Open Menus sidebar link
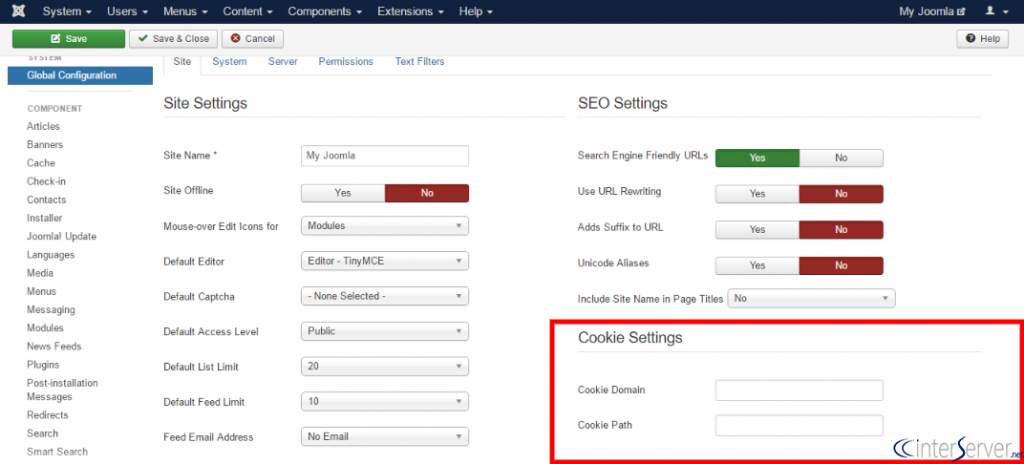The image size is (1024, 464). pos(41,291)
